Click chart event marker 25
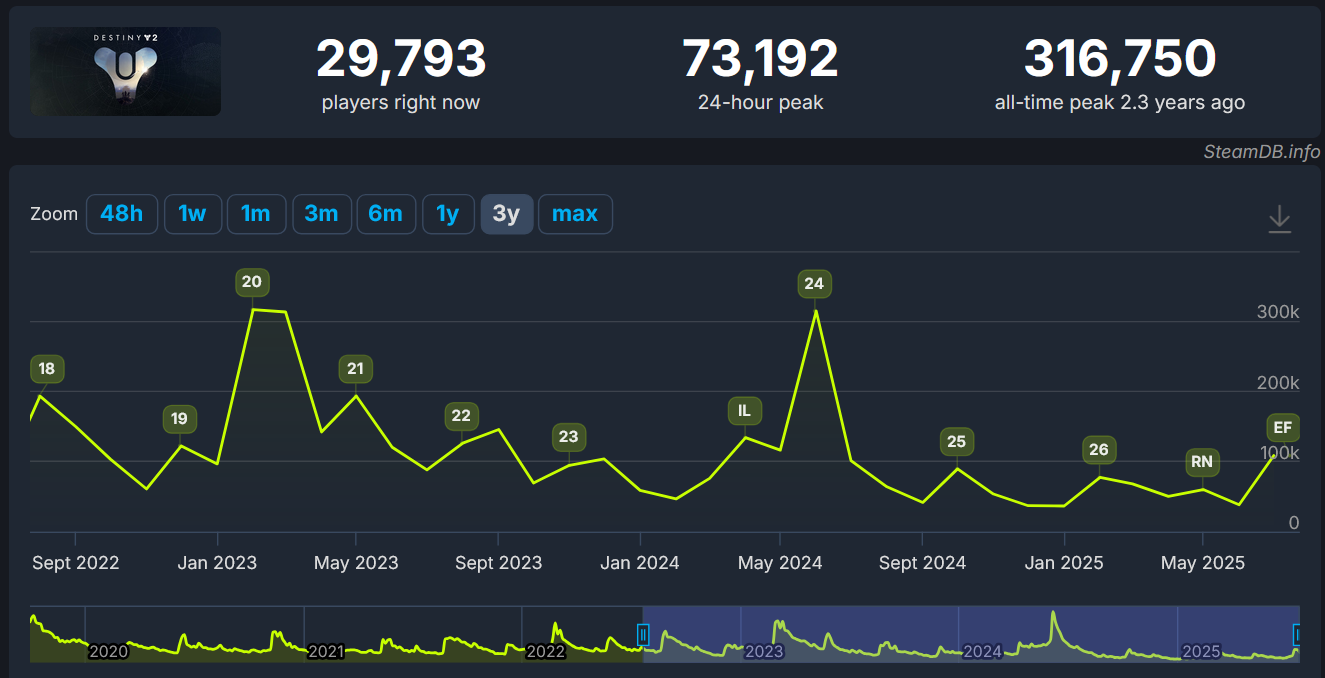1325x678 pixels. point(957,442)
